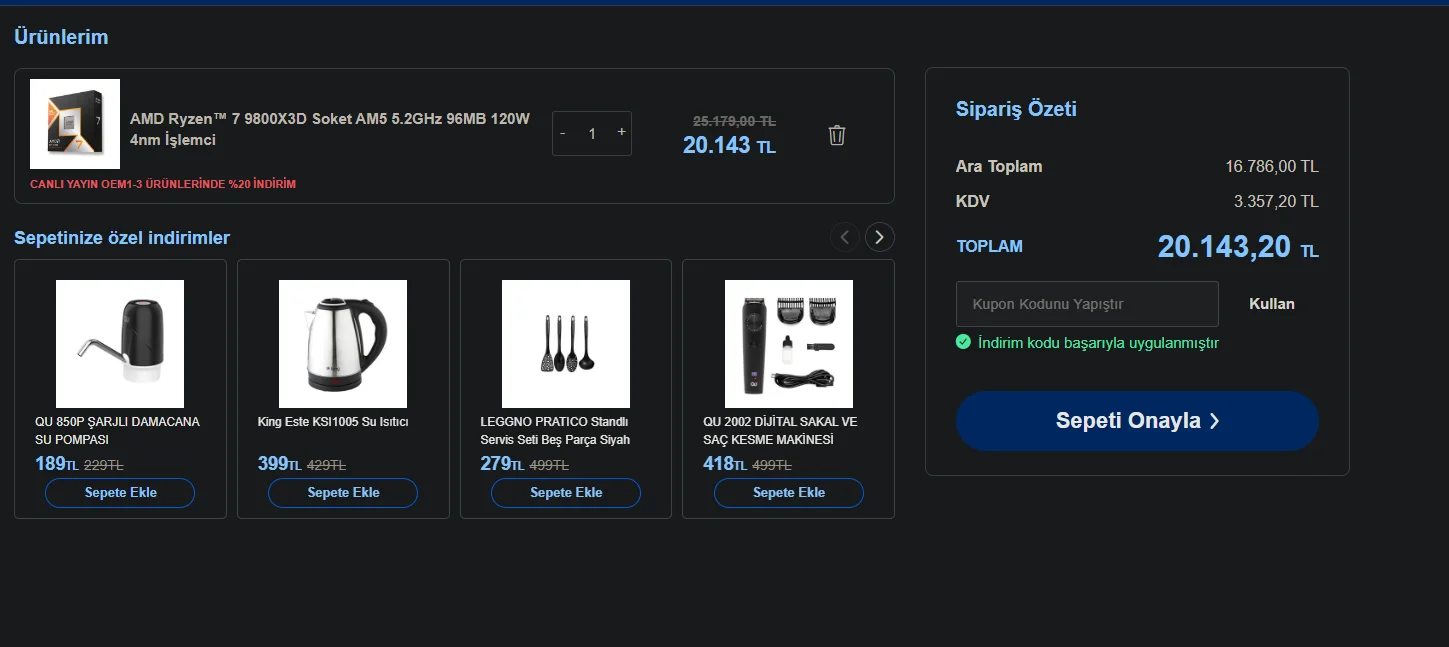Image resolution: width=1449 pixels, height=647 pixels.
Task: Open LEGGNO PRATICO utensil set image
Action: (x=566, y=344)
